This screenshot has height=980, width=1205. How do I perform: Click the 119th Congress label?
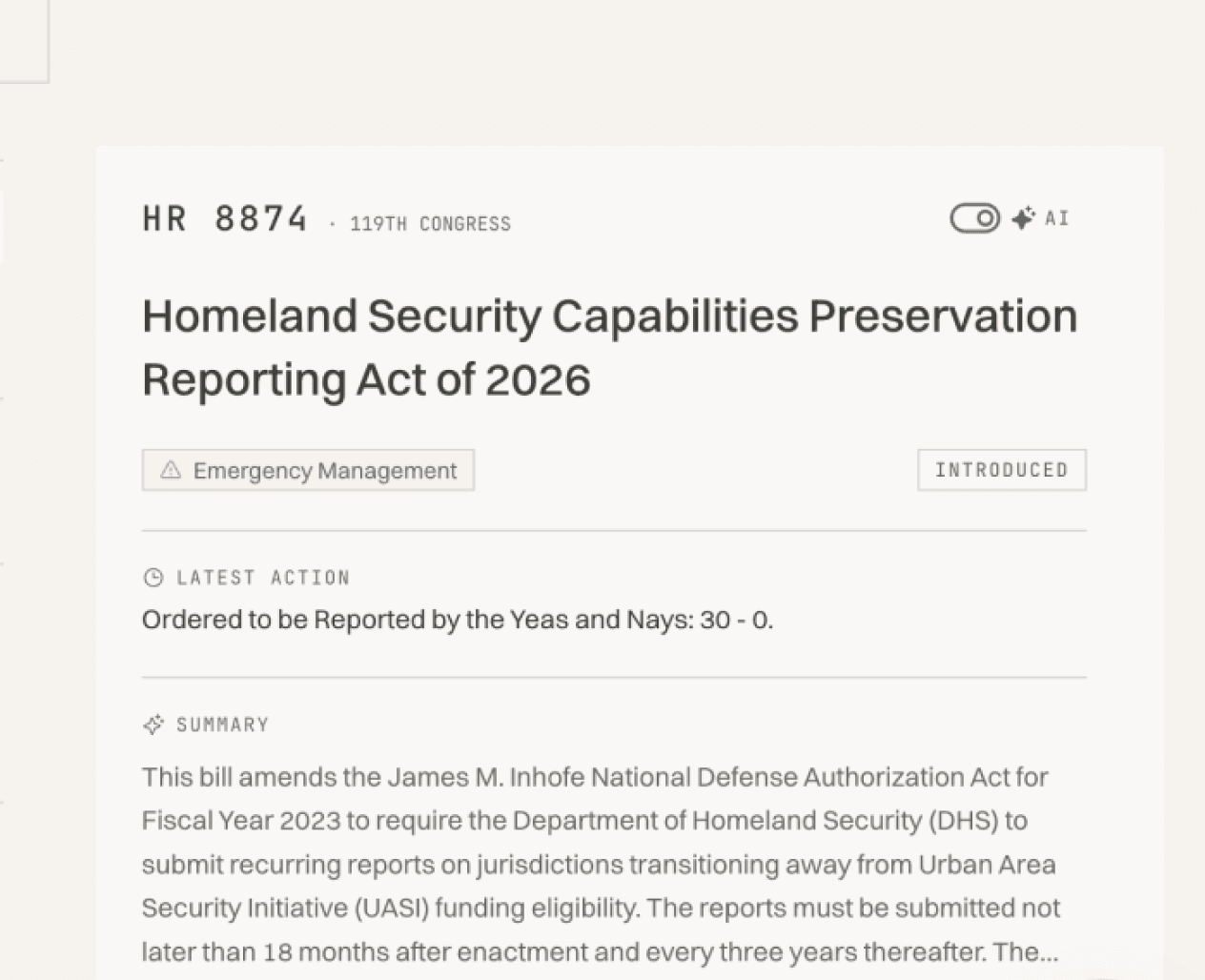[x=430, y=224]
